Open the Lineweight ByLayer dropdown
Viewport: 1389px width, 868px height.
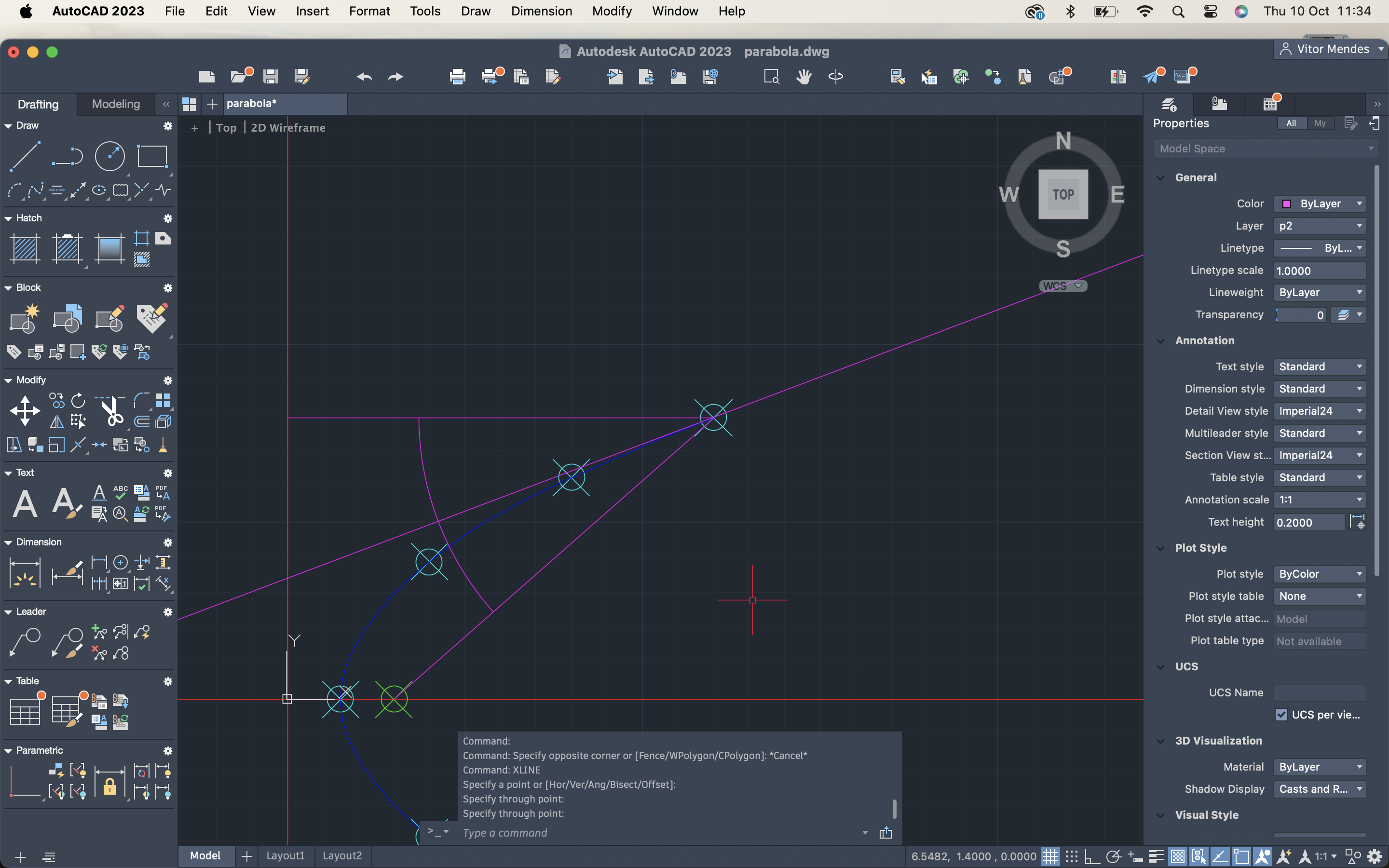pyautogui.click(x=1319, y=293)
